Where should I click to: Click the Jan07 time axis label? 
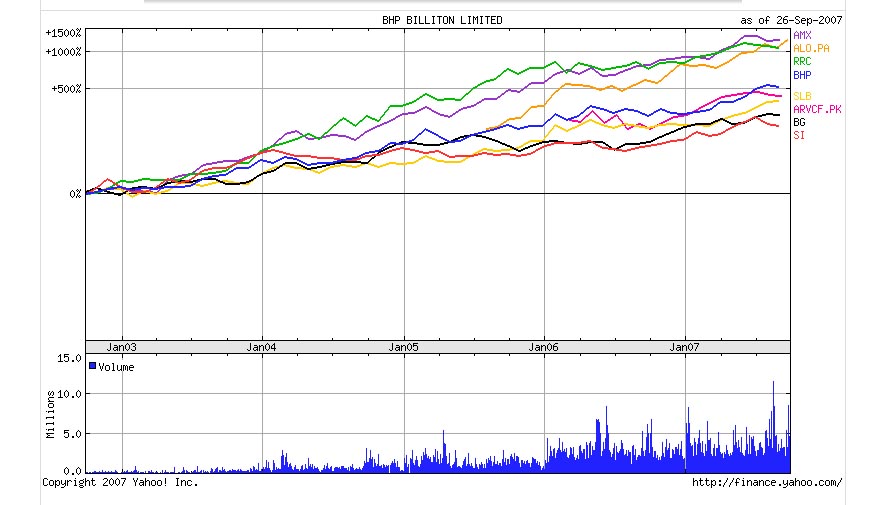click(x=685, y=347)
